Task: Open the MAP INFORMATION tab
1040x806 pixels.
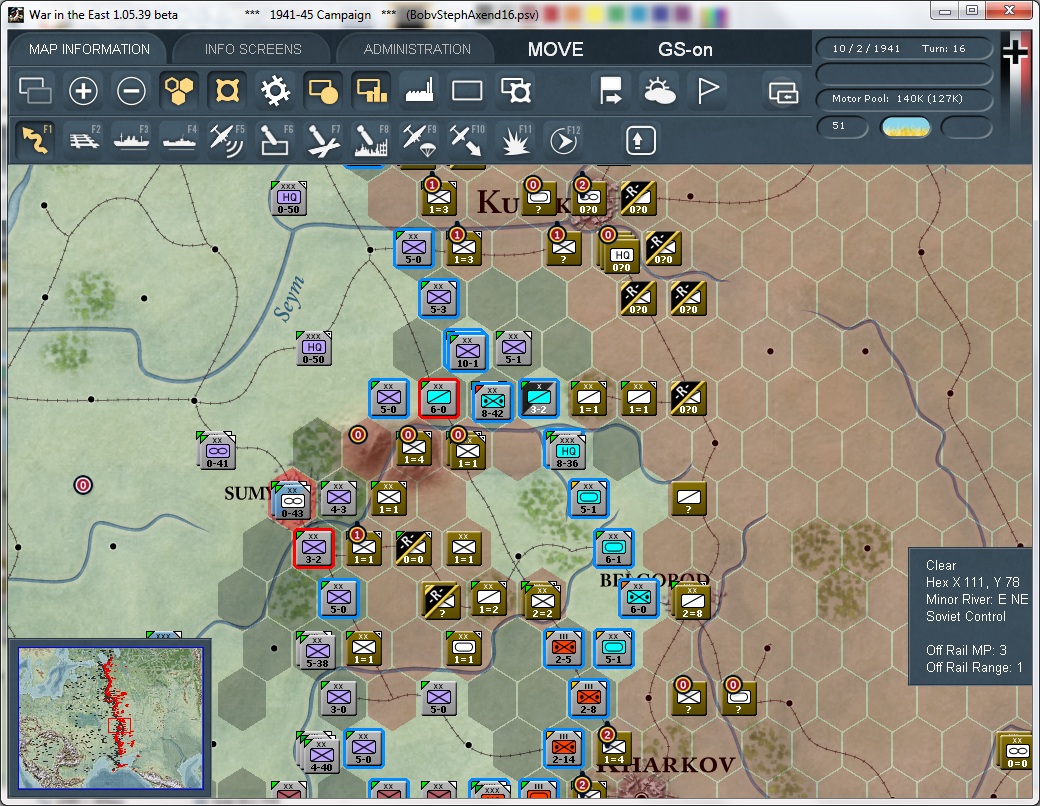Action: point(89,49)
